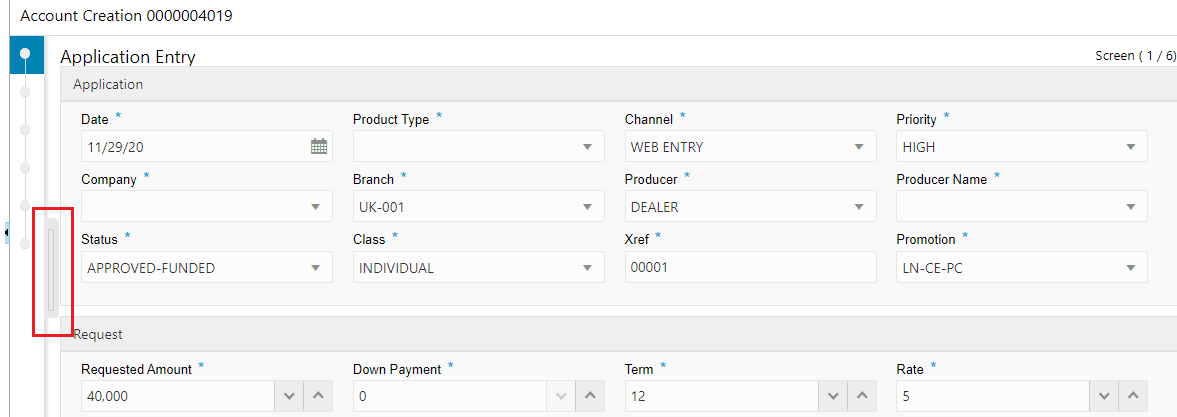1177x417 pixels.
Task: Click the Account Creation 0000004019 title
Action: tap(126, 16)
